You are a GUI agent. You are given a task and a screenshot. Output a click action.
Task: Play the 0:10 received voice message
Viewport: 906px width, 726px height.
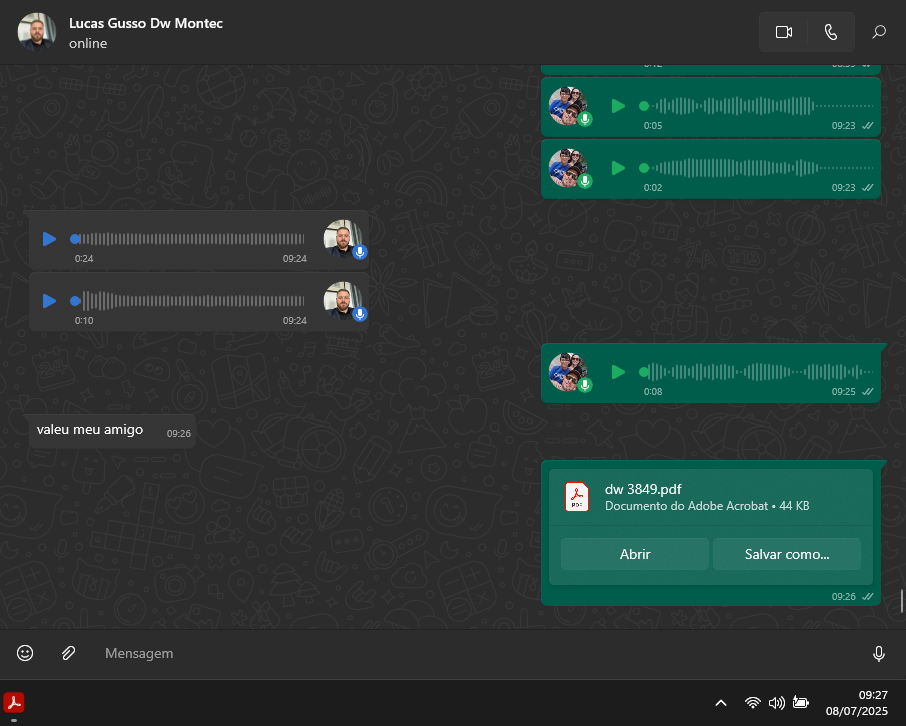point(49,301)
